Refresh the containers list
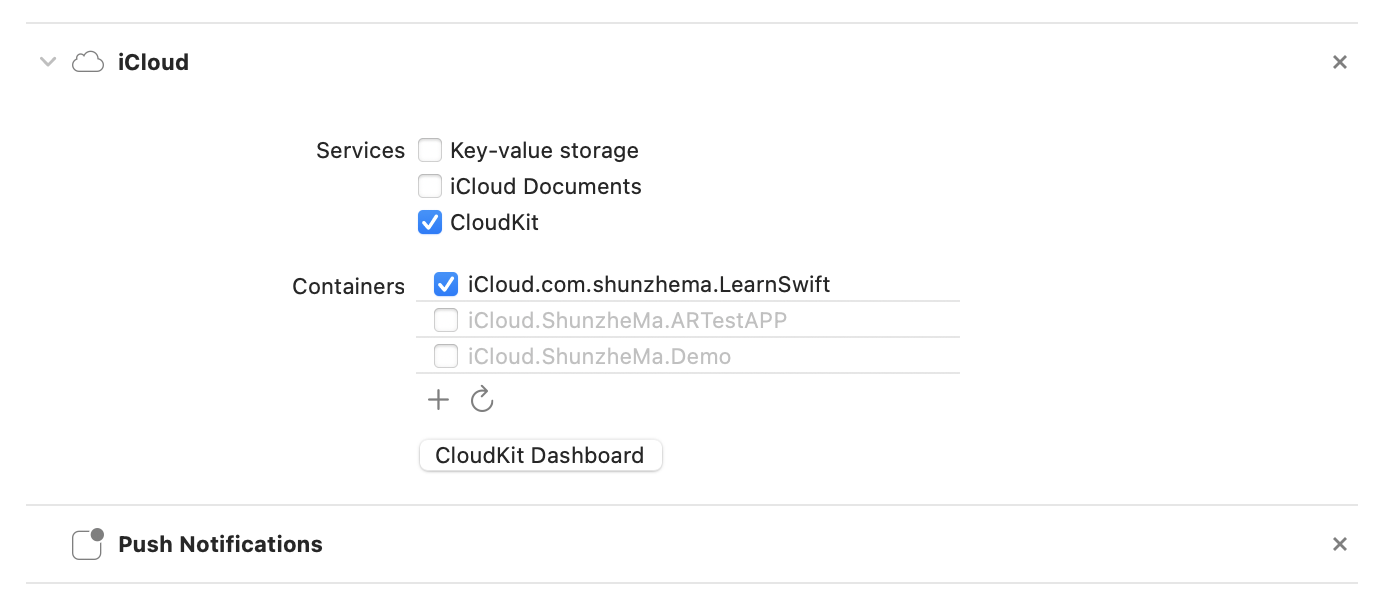Viewport: 1386px width, 608px height. [x=482, y=400]
